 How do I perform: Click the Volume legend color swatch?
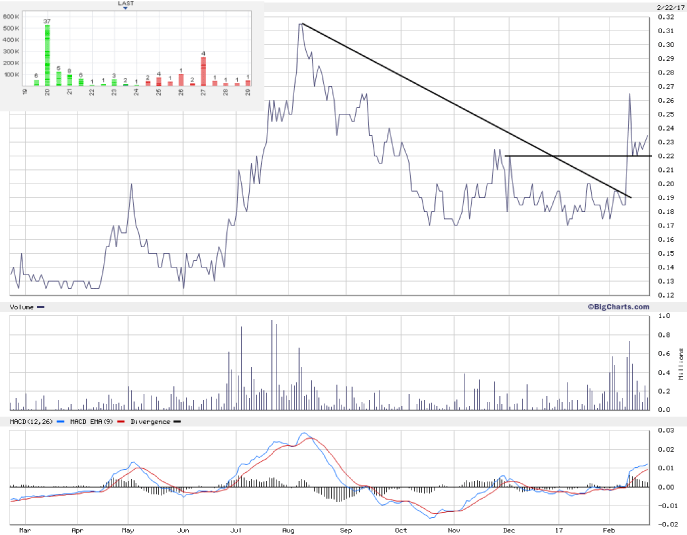coord(41,308)
